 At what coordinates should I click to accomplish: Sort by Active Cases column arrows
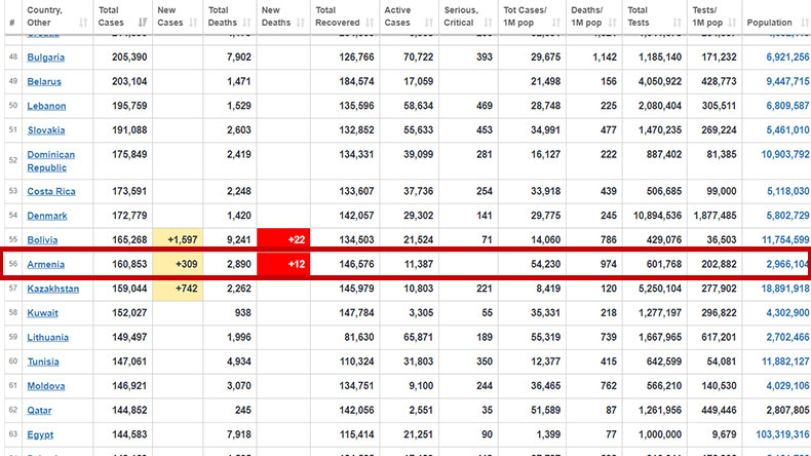click(x=429, y=23)
